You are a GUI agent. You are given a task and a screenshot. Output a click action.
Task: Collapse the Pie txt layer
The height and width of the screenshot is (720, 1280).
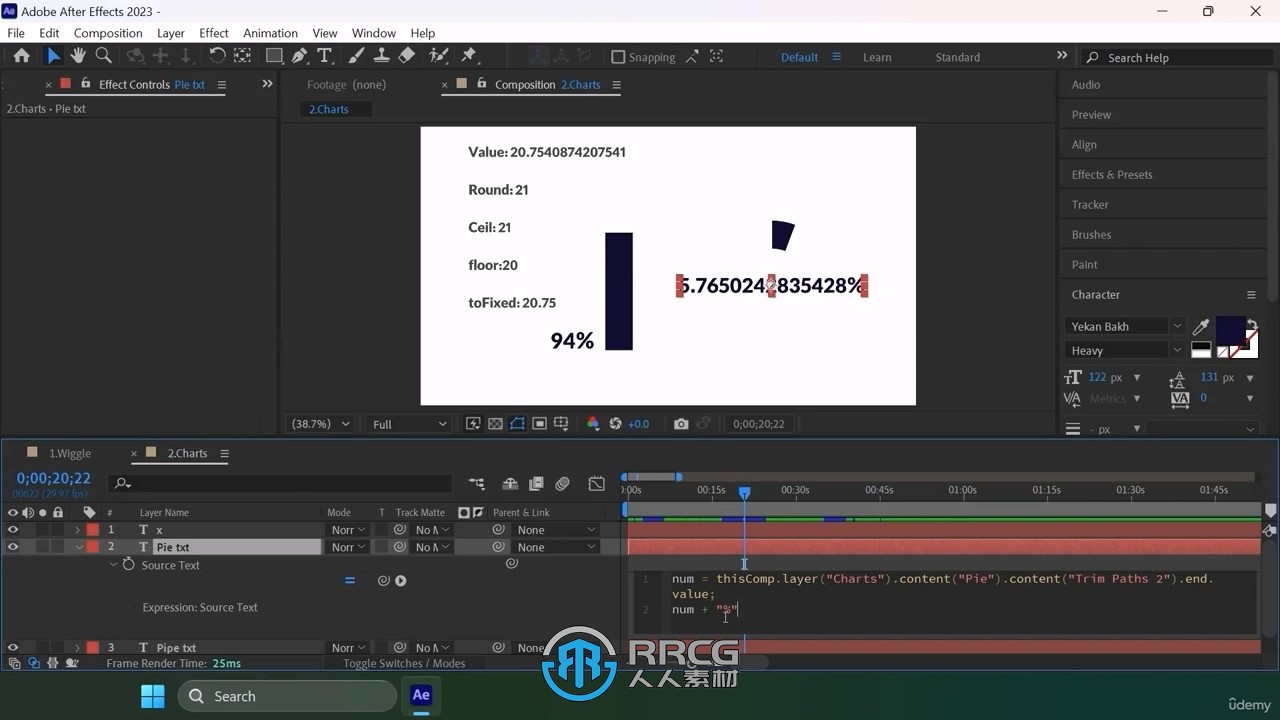pyautogui.click(x=78, y=547)
